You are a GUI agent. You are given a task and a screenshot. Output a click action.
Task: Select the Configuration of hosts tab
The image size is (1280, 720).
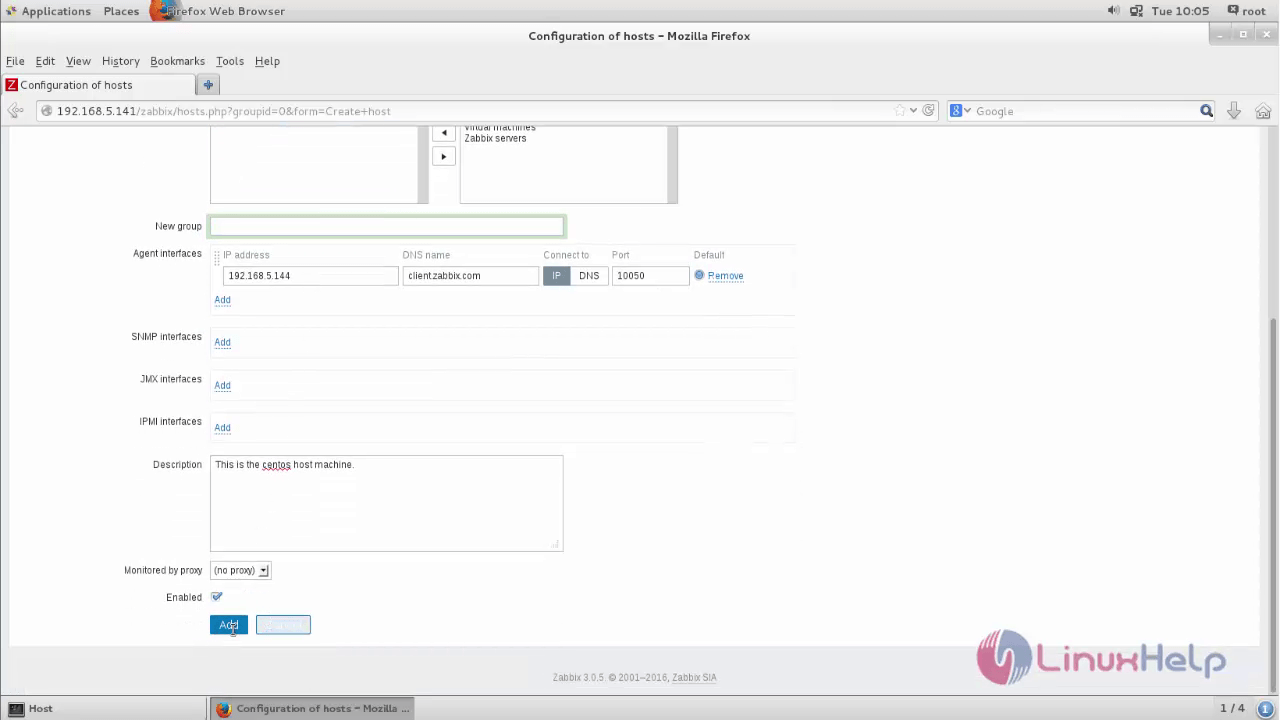point(98,85)
